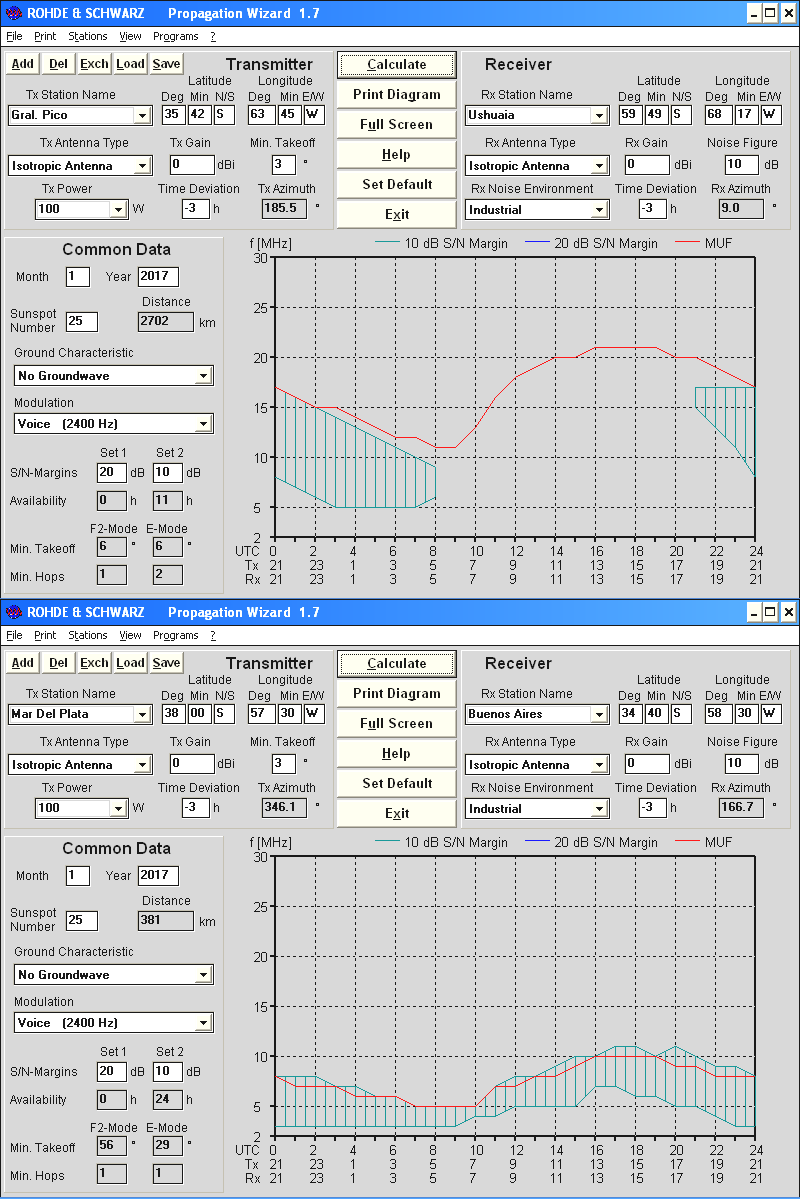
Task: Click Load button in bottom window
Action: pos(130,662)
